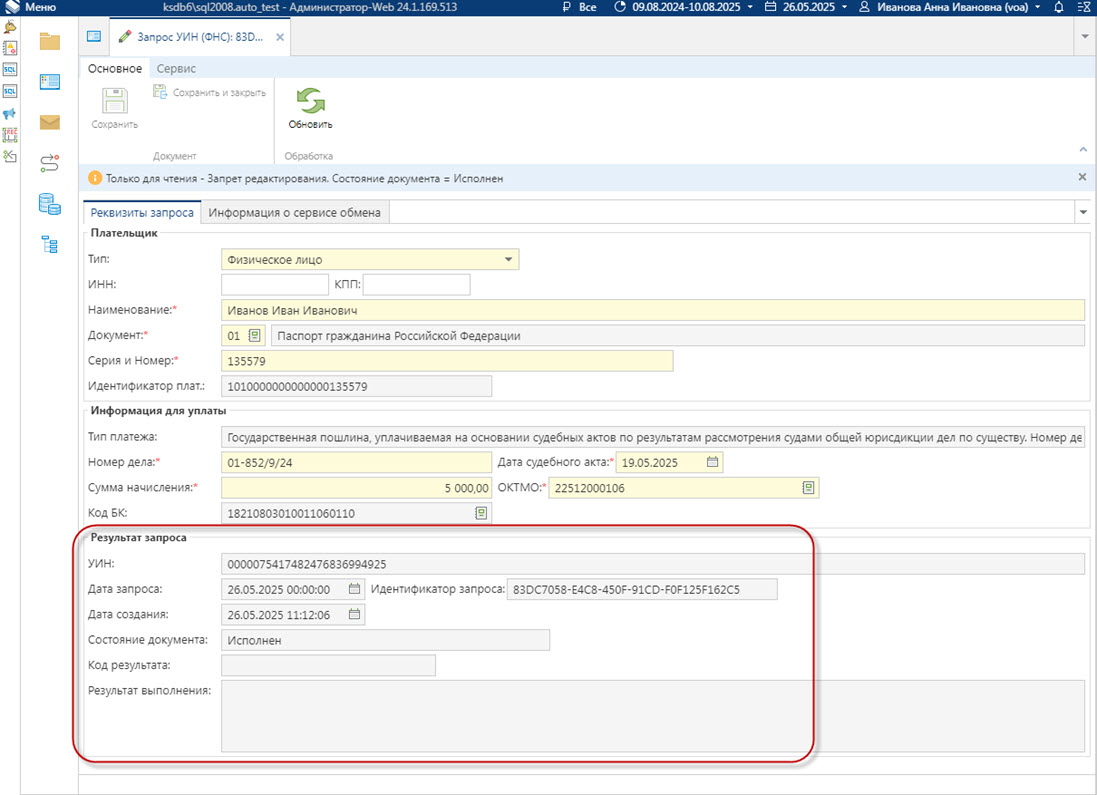Click the Сумма начисления field

point(356,488)
